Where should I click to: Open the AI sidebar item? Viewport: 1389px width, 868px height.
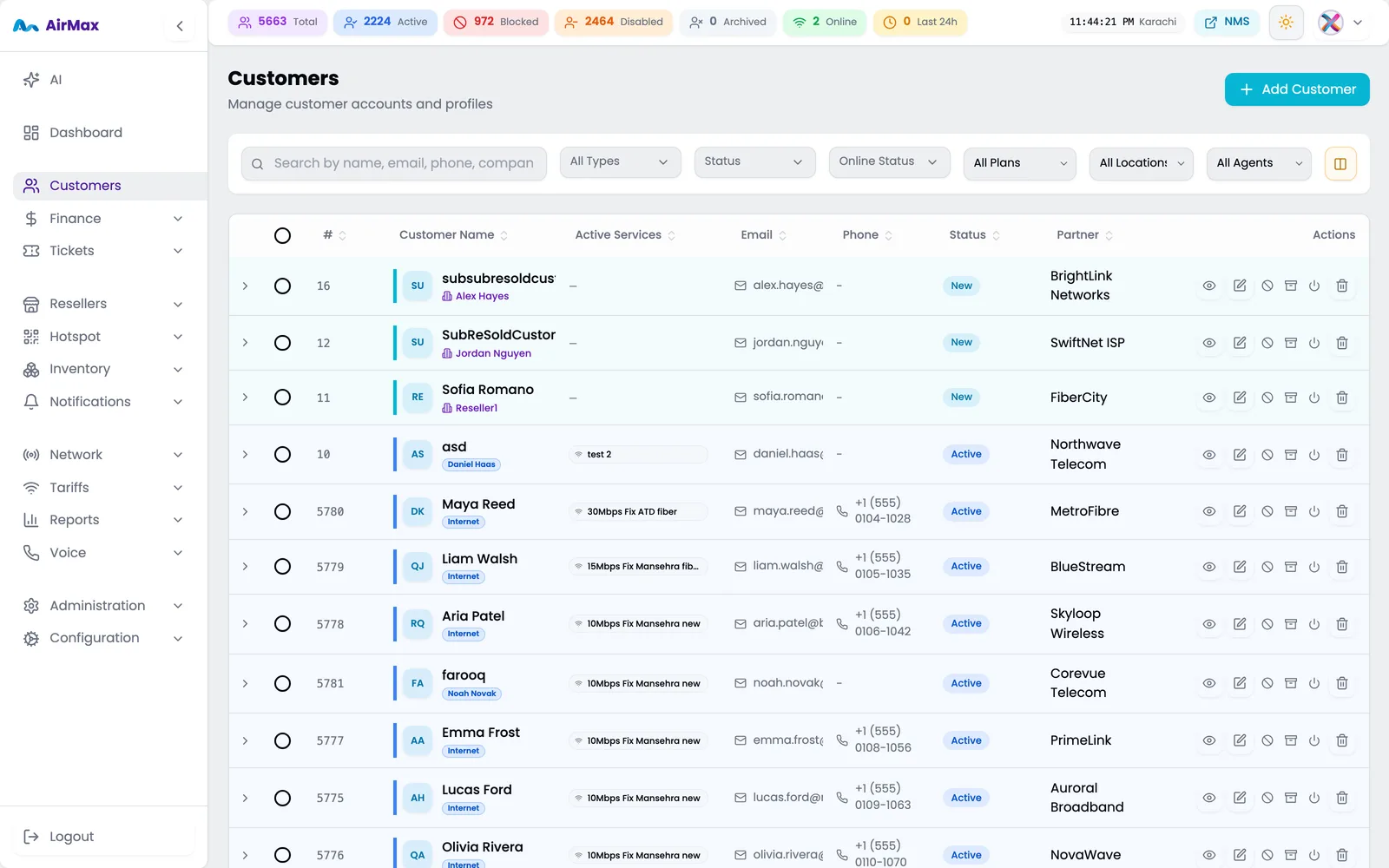coord(103,80)
